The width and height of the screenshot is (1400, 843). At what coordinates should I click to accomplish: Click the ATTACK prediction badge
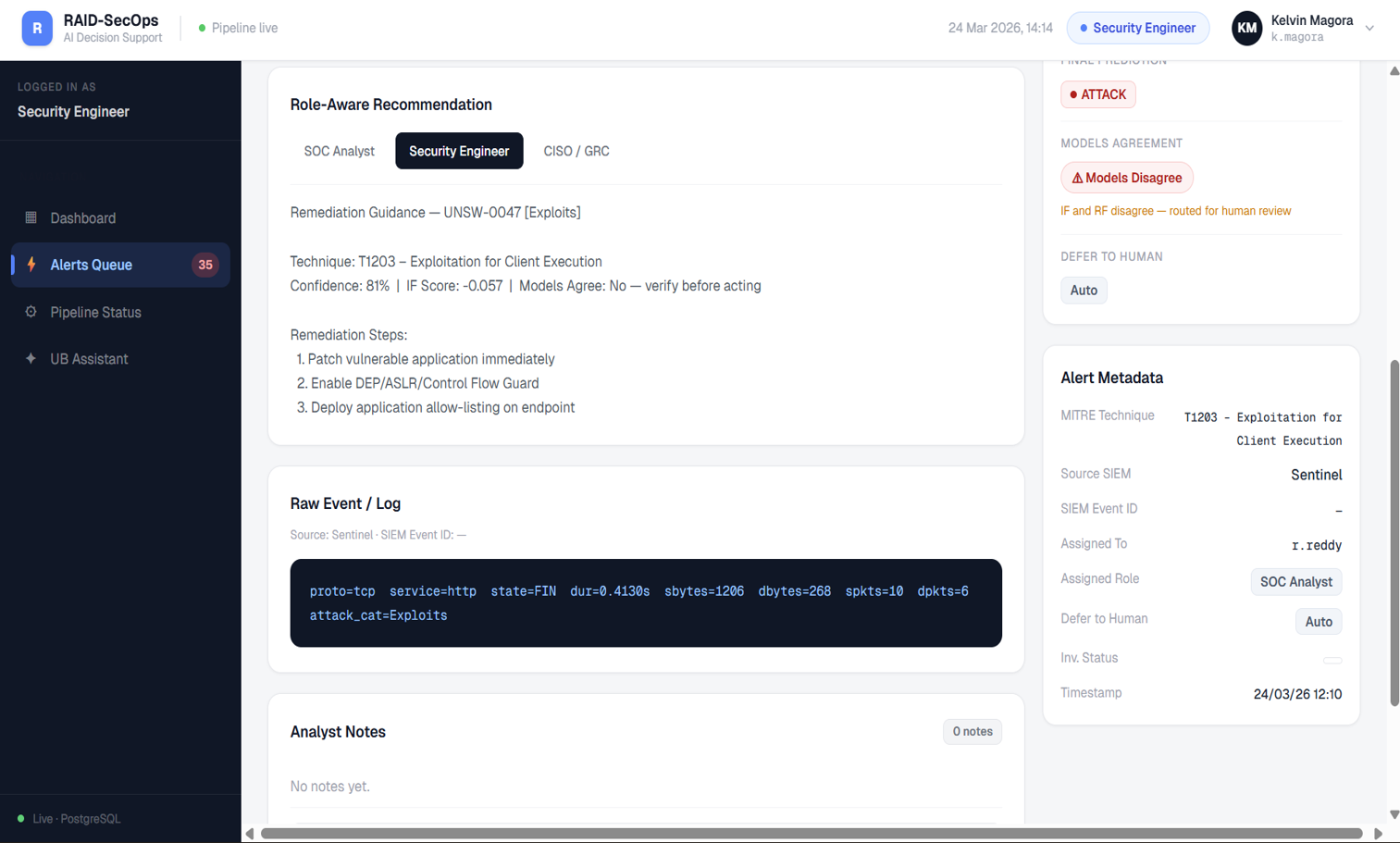point(1098,94)
